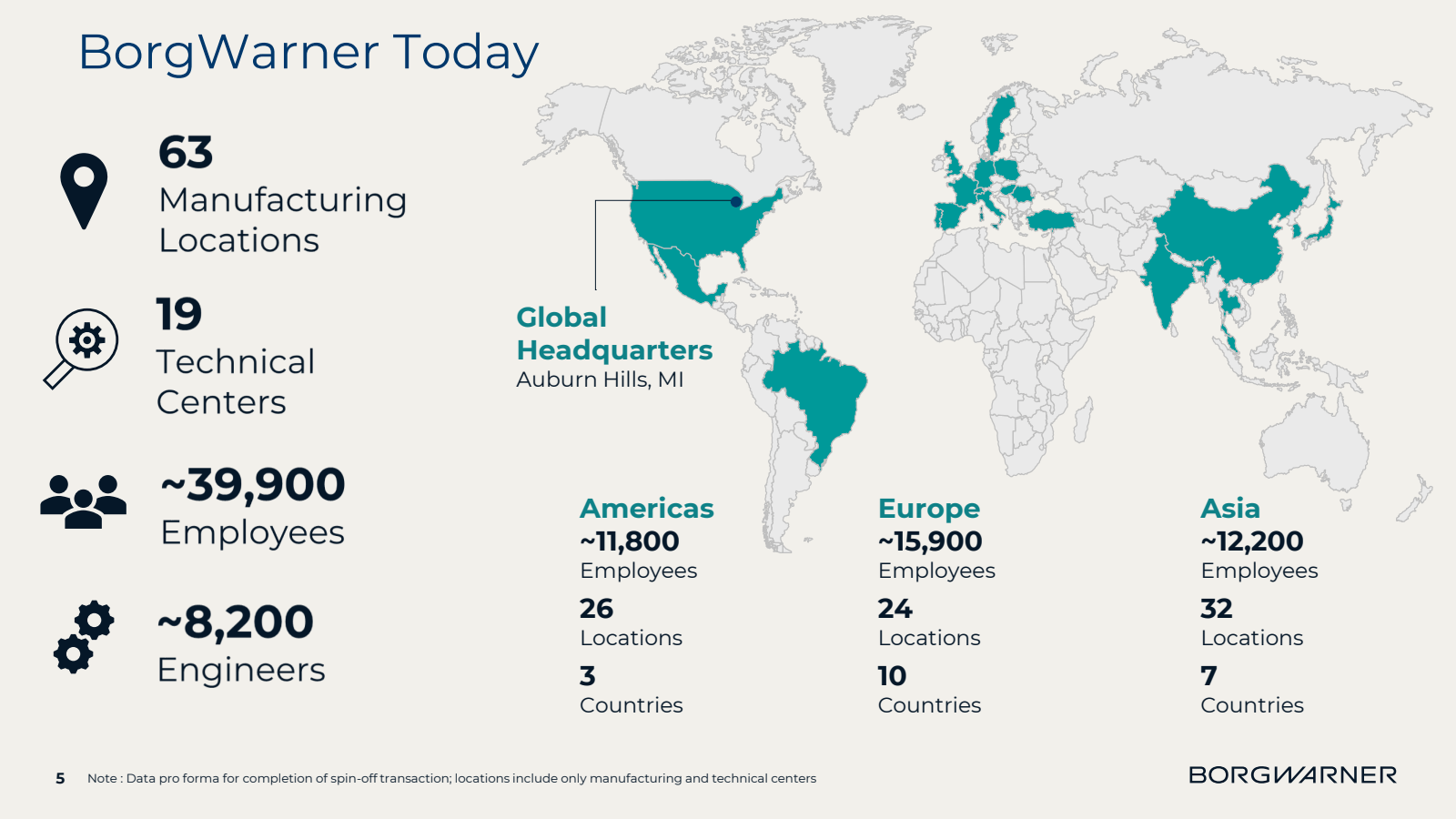1456x819 pixels.
Task: Click the map pin location icon
Action: 84,191
